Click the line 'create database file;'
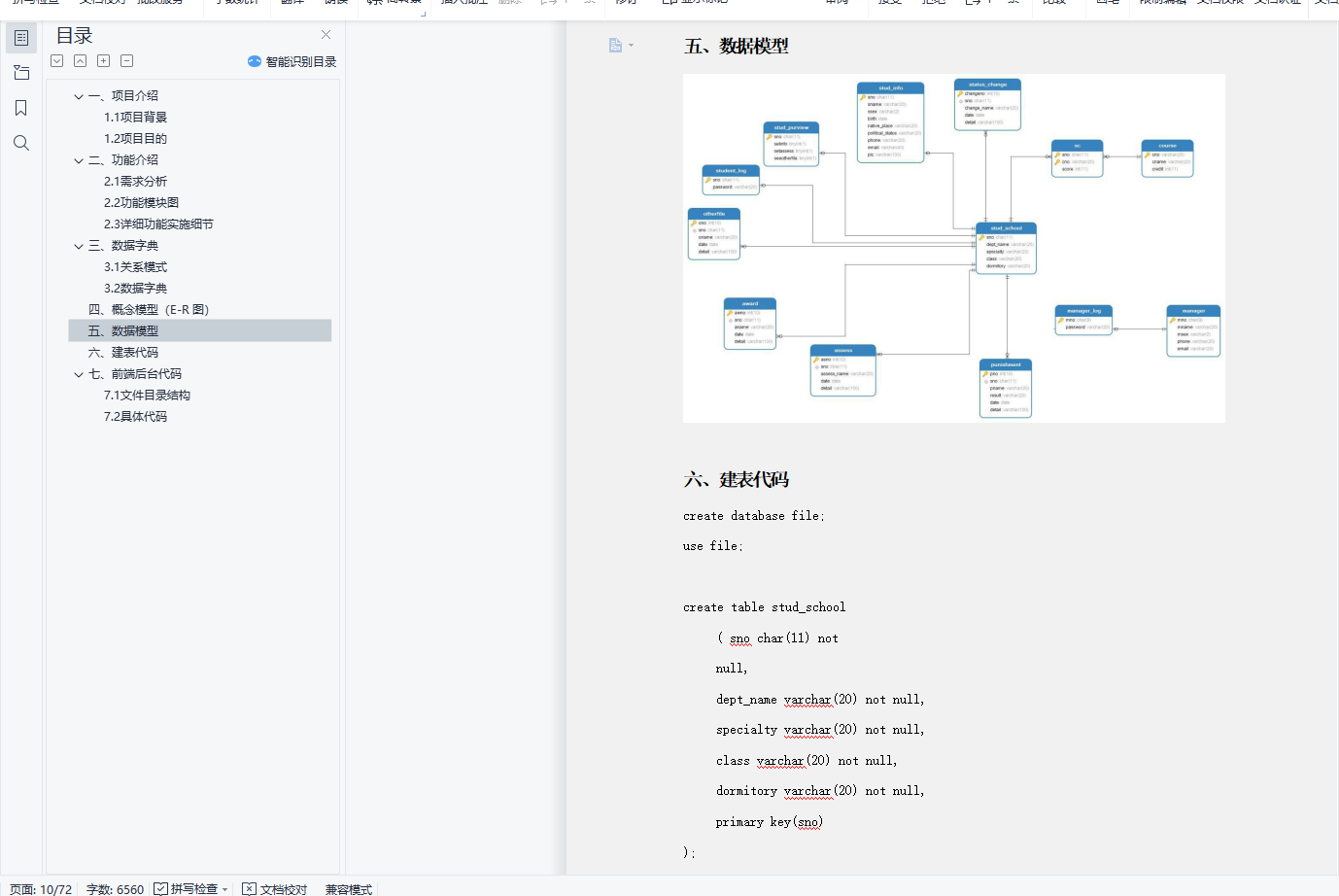The height and width of the screenshot is (896, 1339). pyautogui.click(x=754, y=516)
